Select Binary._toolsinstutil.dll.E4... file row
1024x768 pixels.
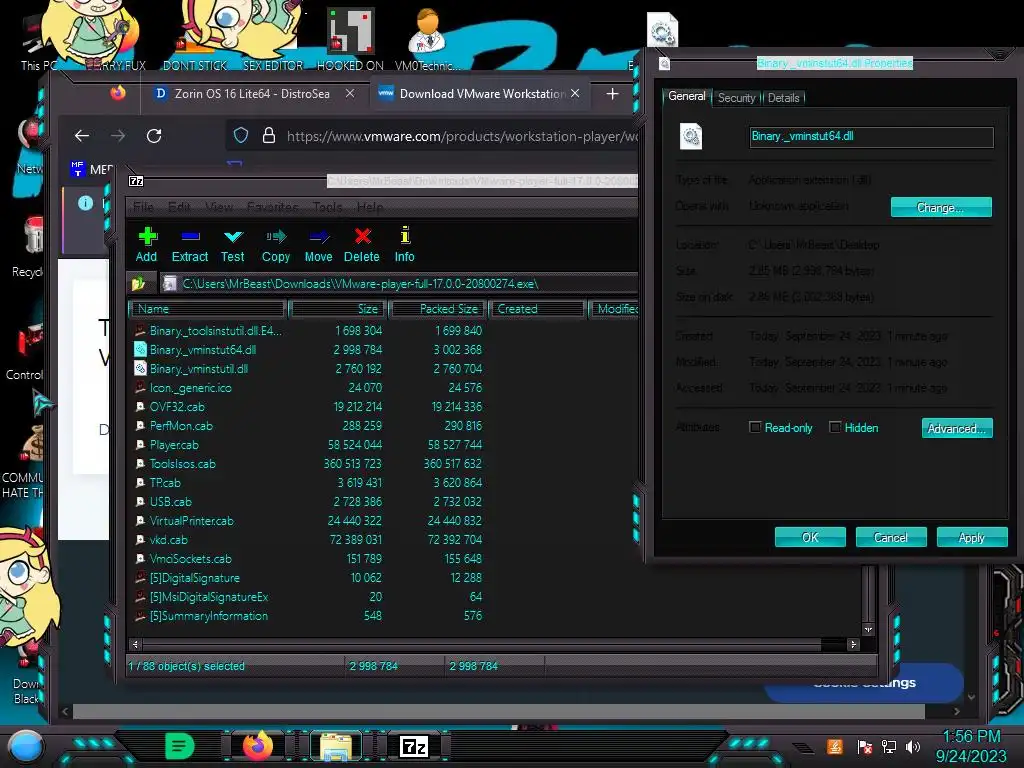(x=216, y=330)
